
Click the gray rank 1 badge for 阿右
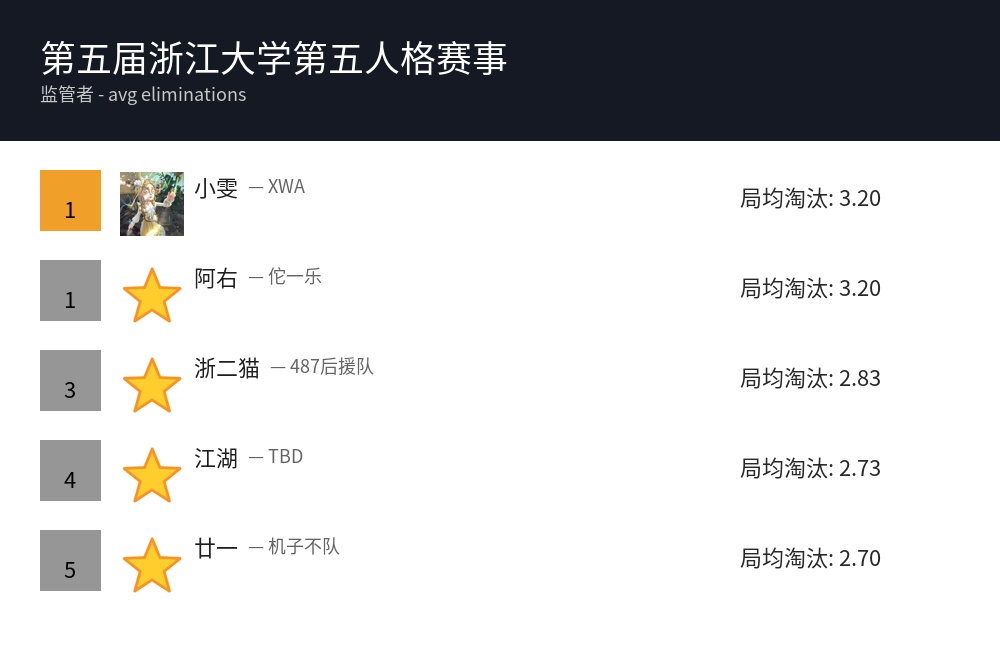[x=70, y=290]
